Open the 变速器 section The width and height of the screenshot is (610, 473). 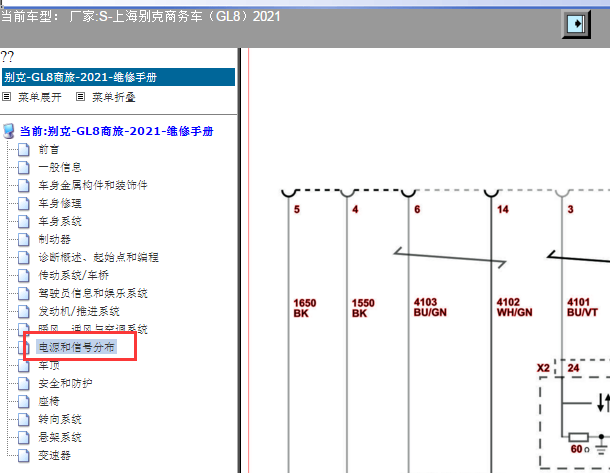(x=54, y=455)
